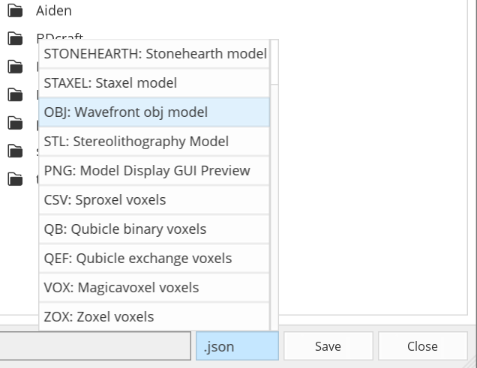477x368 pixels.
Task: Select QB: Qubicle binary voxels
Action: [x=154, y=229]
